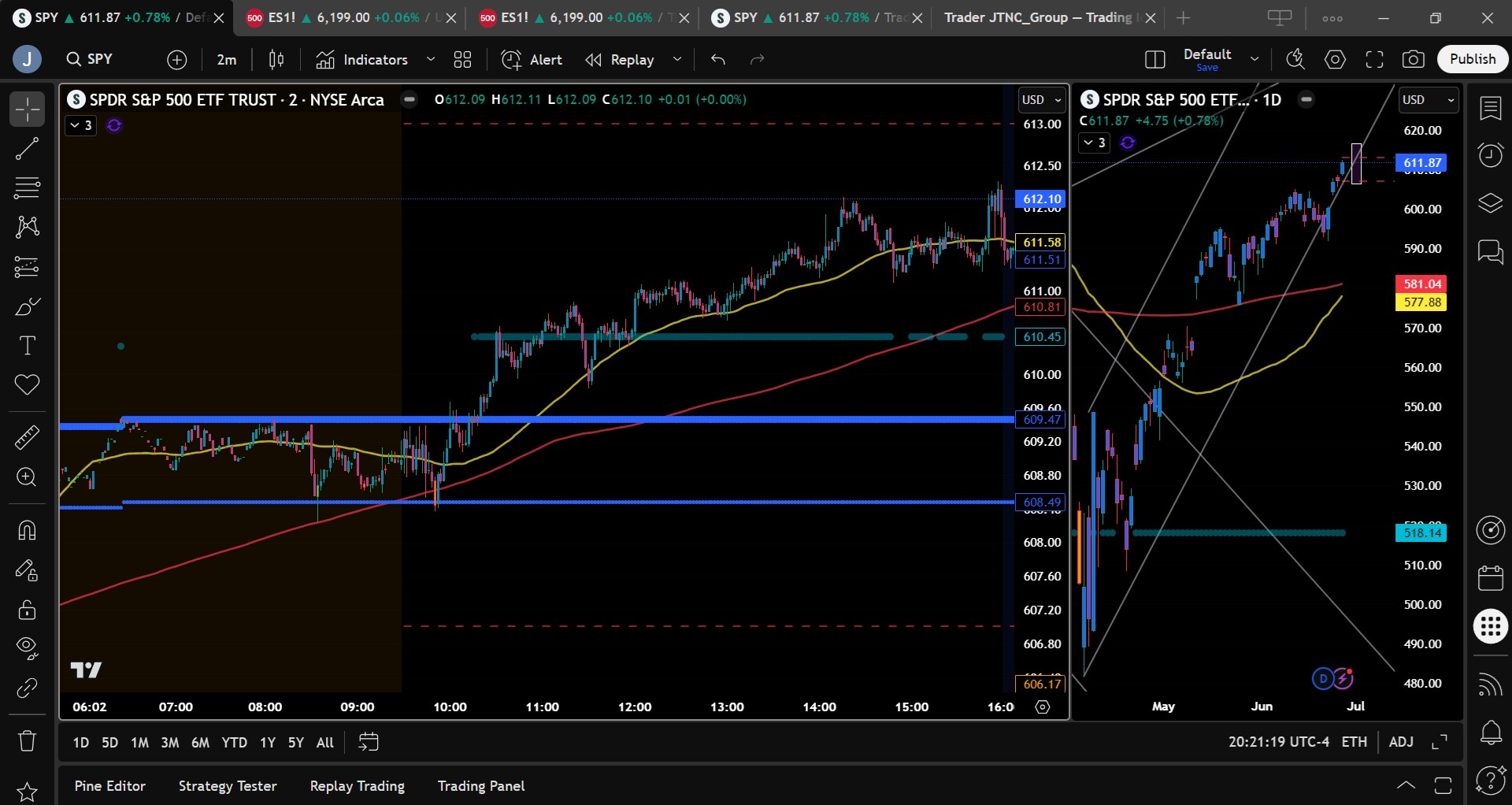
Task: Lock all drawing tools
Action: (27, 609)
